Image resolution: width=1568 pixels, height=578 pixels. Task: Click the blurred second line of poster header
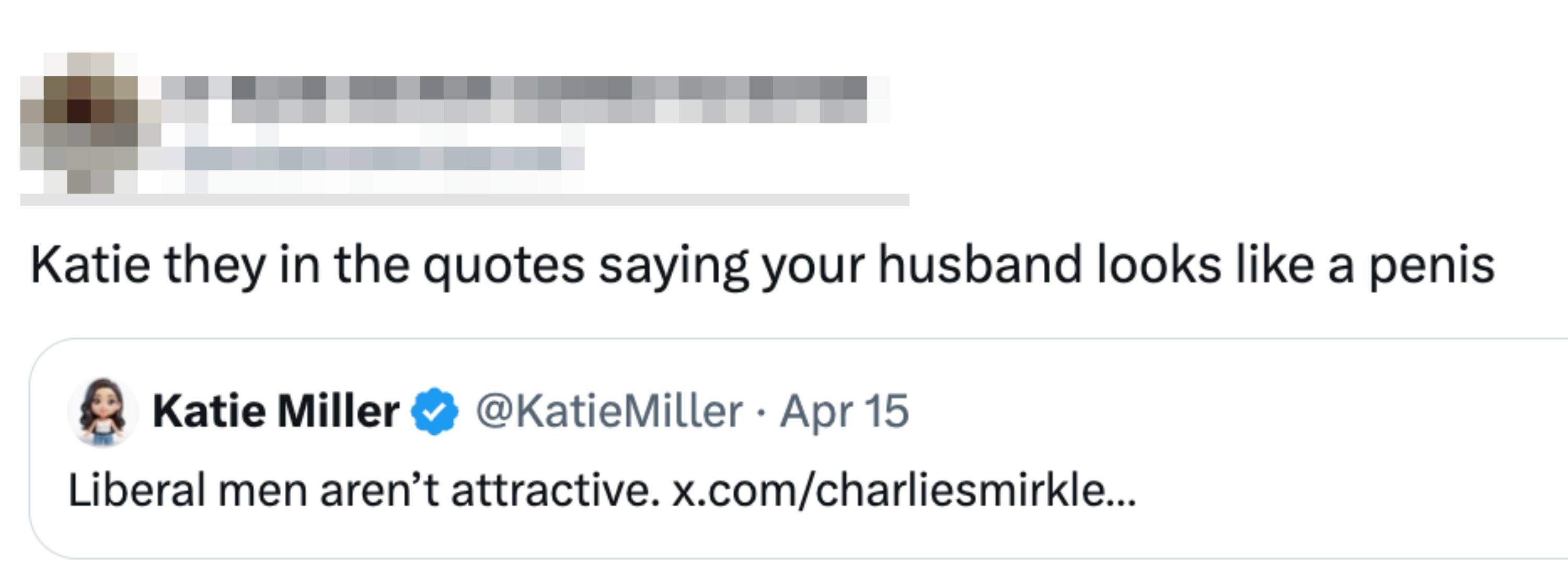click(x=548, y=112)
